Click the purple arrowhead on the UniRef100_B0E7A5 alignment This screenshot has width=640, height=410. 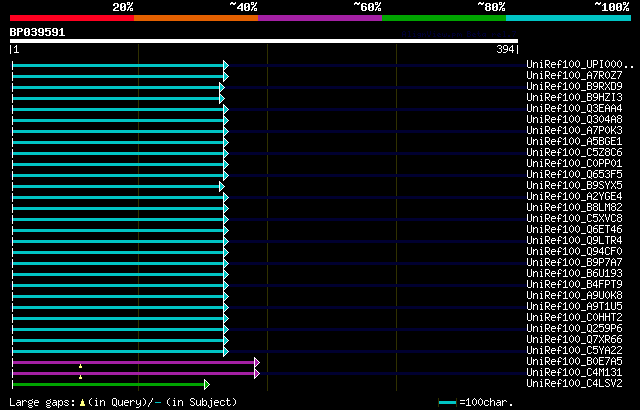click(257, 362)
